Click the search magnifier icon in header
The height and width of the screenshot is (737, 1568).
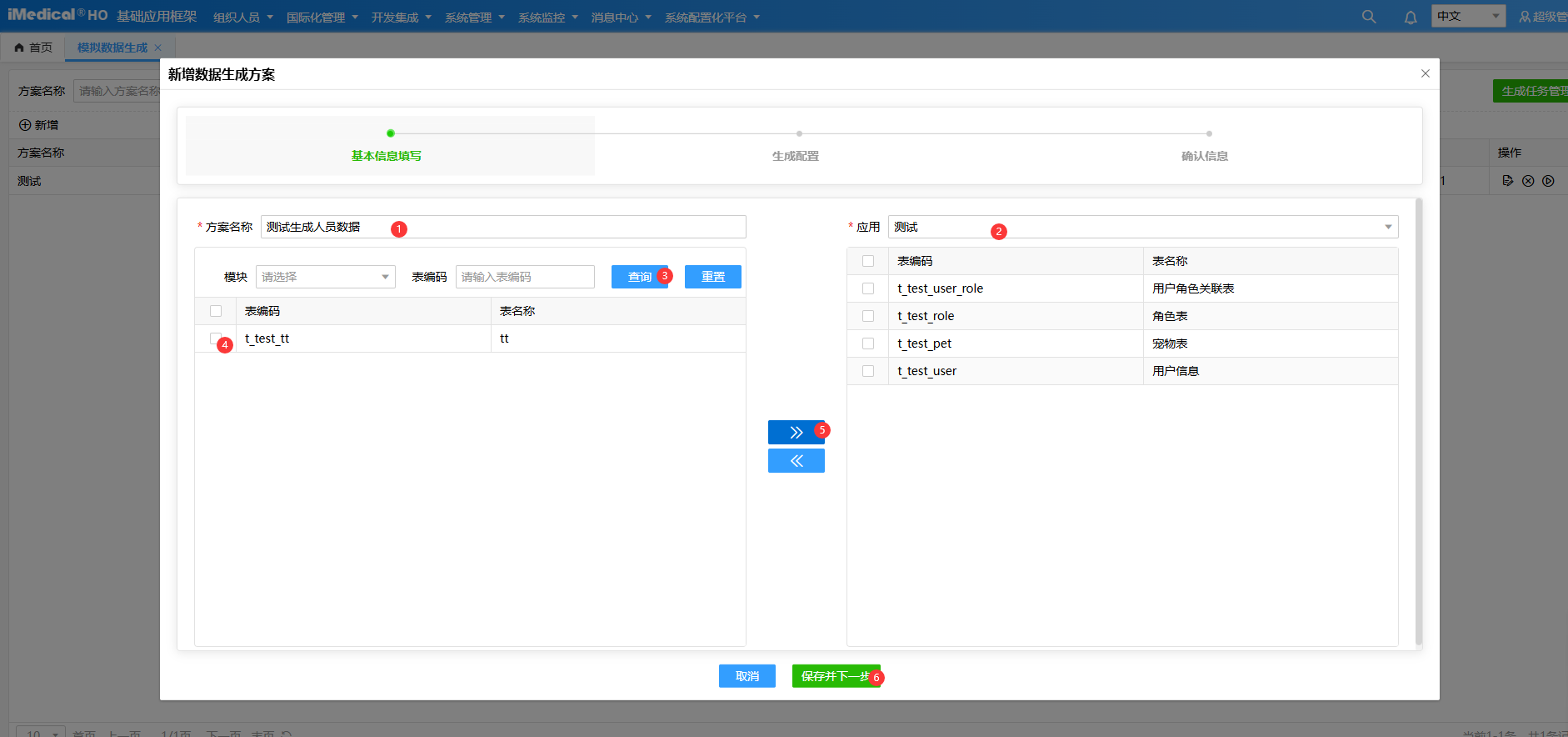[1368, 17]
